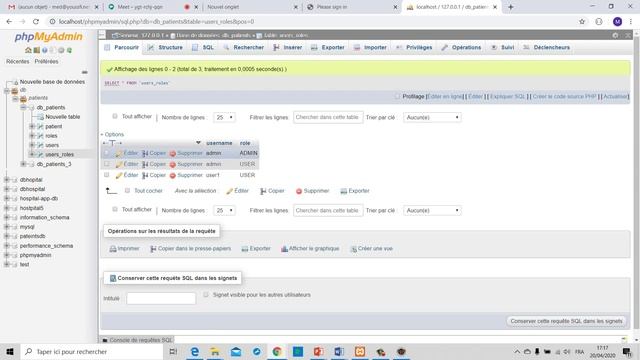Click delete icon for the user1 row
640x360 pixels.
[x=173, y=175]
